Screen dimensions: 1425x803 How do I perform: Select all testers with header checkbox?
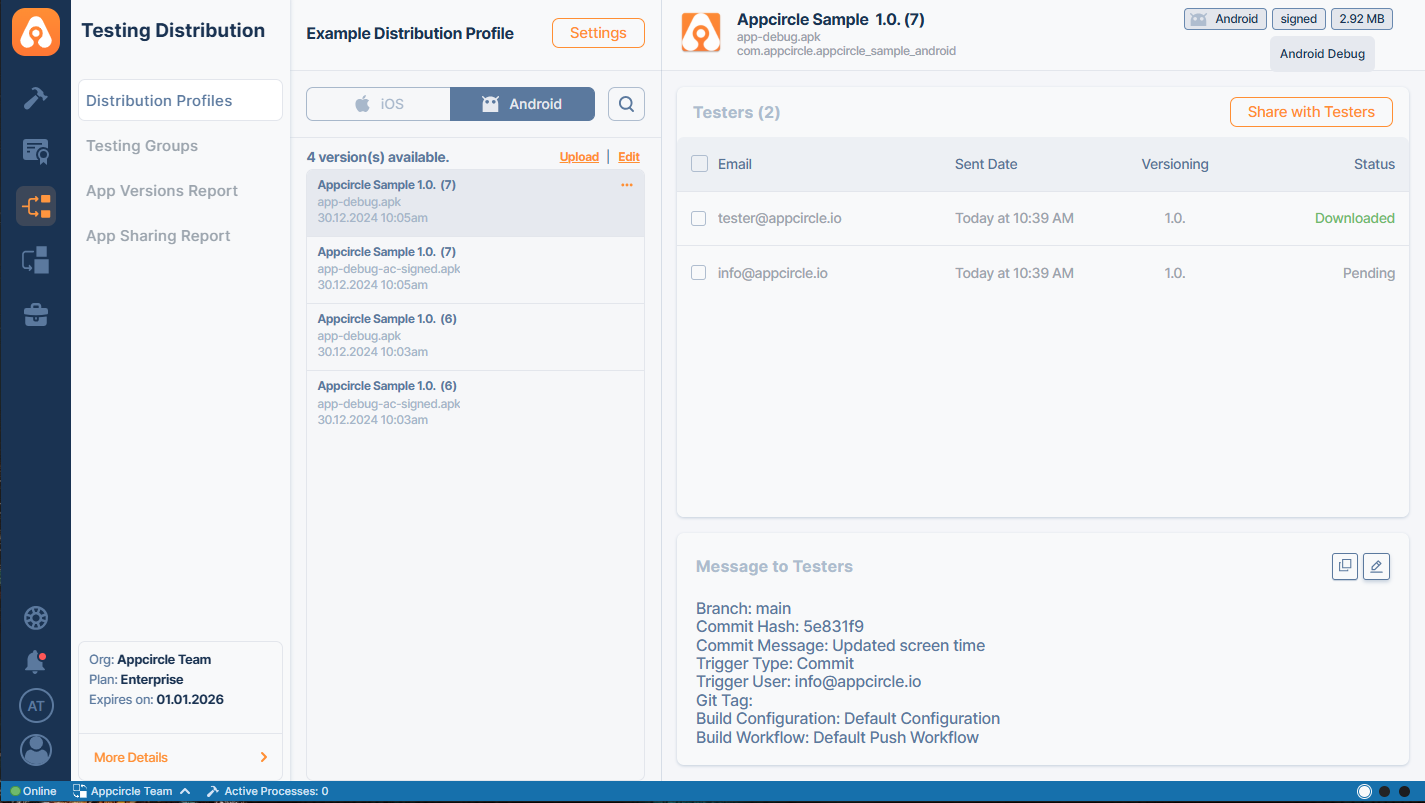699,164
